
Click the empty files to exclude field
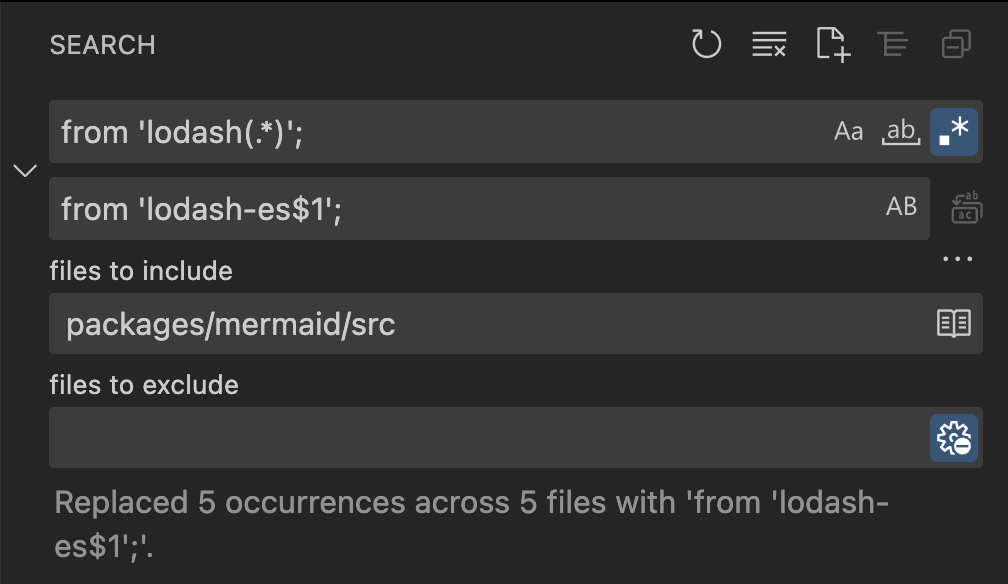[480, 438]
